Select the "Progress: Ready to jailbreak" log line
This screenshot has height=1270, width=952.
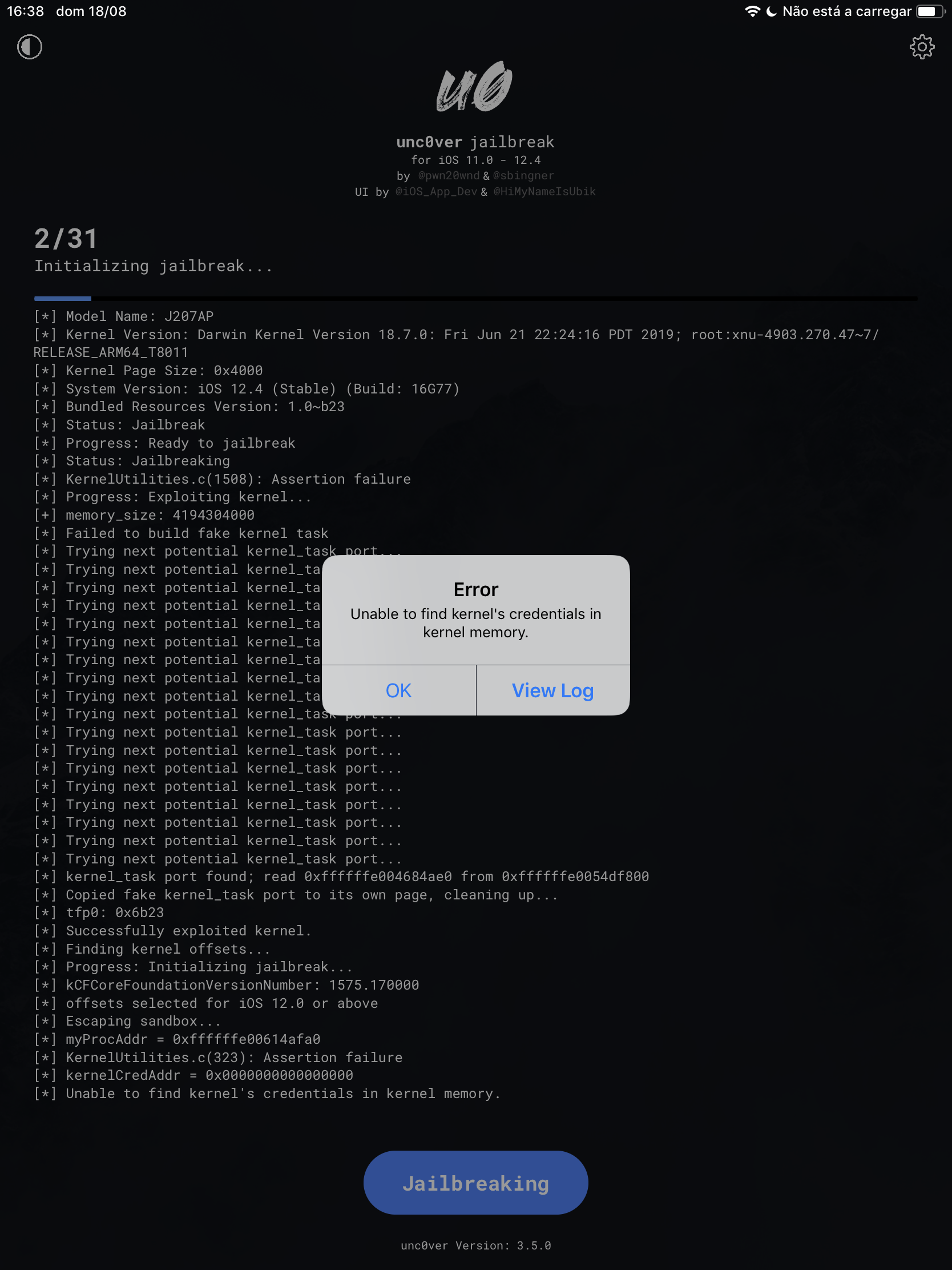[x=165, y=443]
